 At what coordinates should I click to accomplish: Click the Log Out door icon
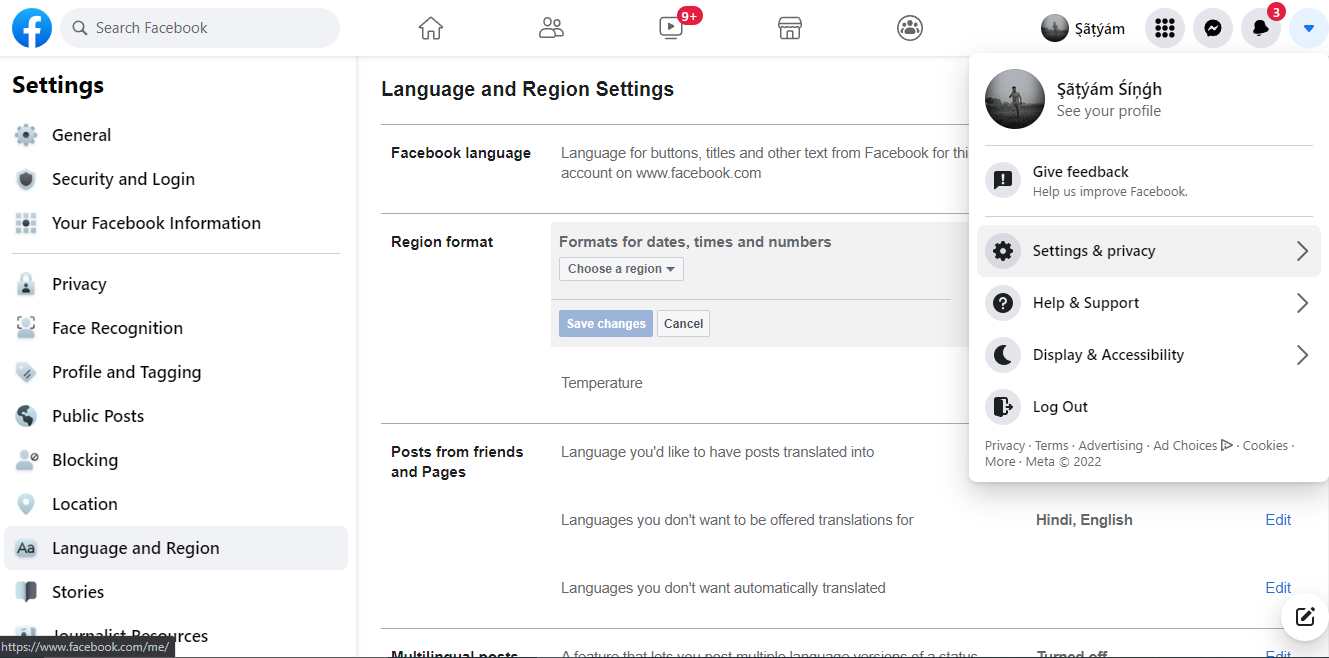[x=1003, y=407]
